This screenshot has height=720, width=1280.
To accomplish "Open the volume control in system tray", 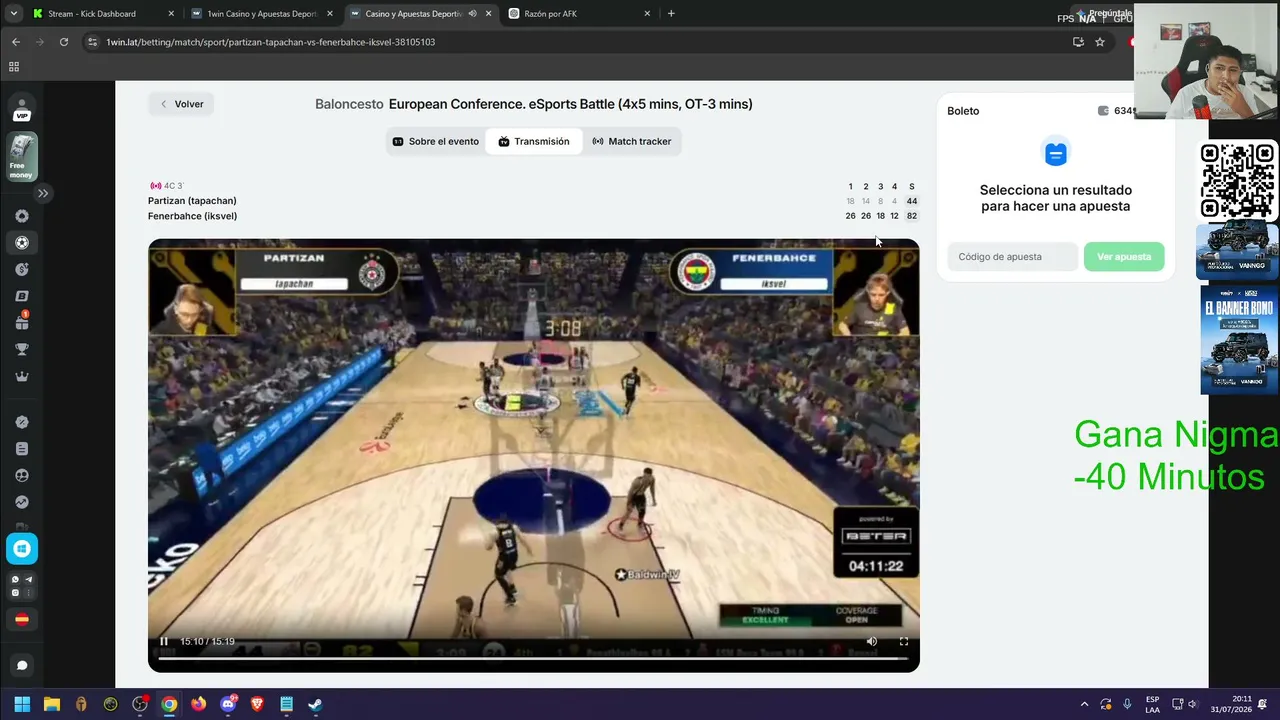I will [x=1192, y=704].
